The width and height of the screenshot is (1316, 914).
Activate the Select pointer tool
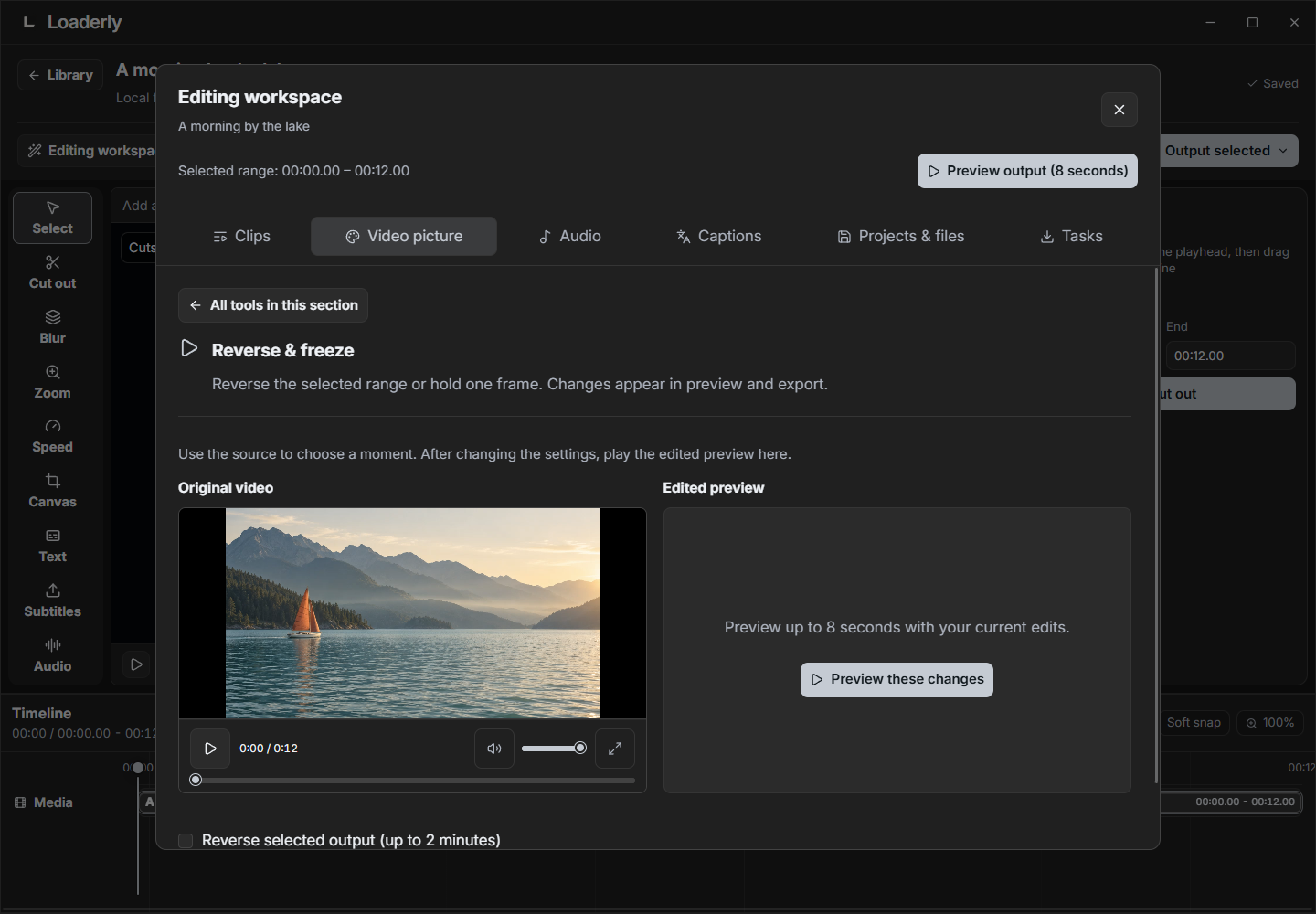coord(52,218)
